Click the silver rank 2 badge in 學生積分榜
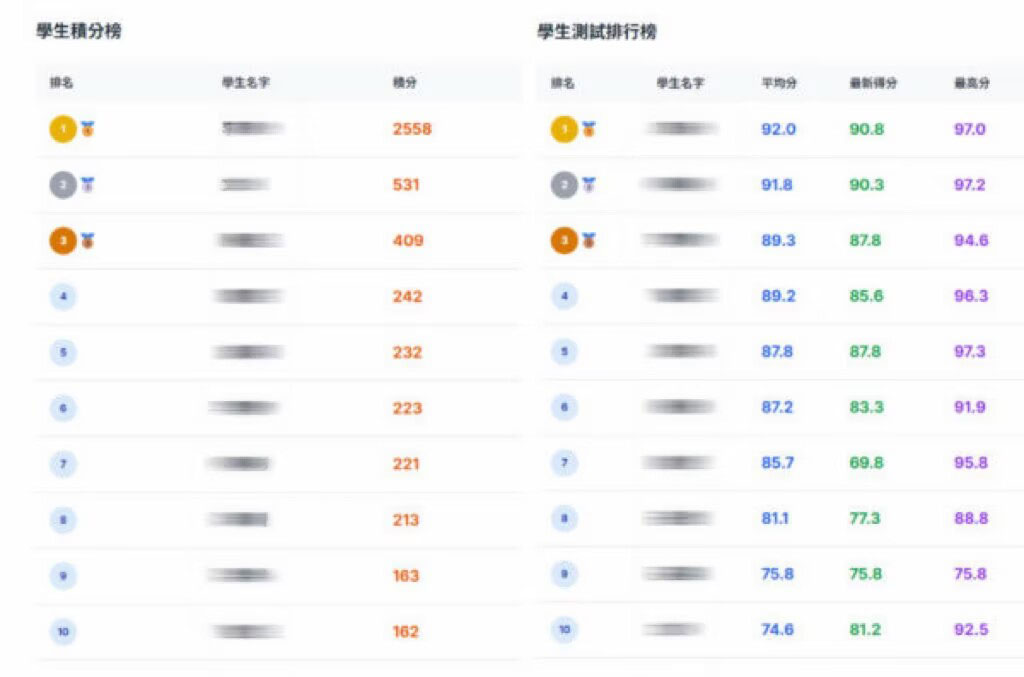Image resolution: width=1024 pixels, height=677 pixels. (63, 185)
